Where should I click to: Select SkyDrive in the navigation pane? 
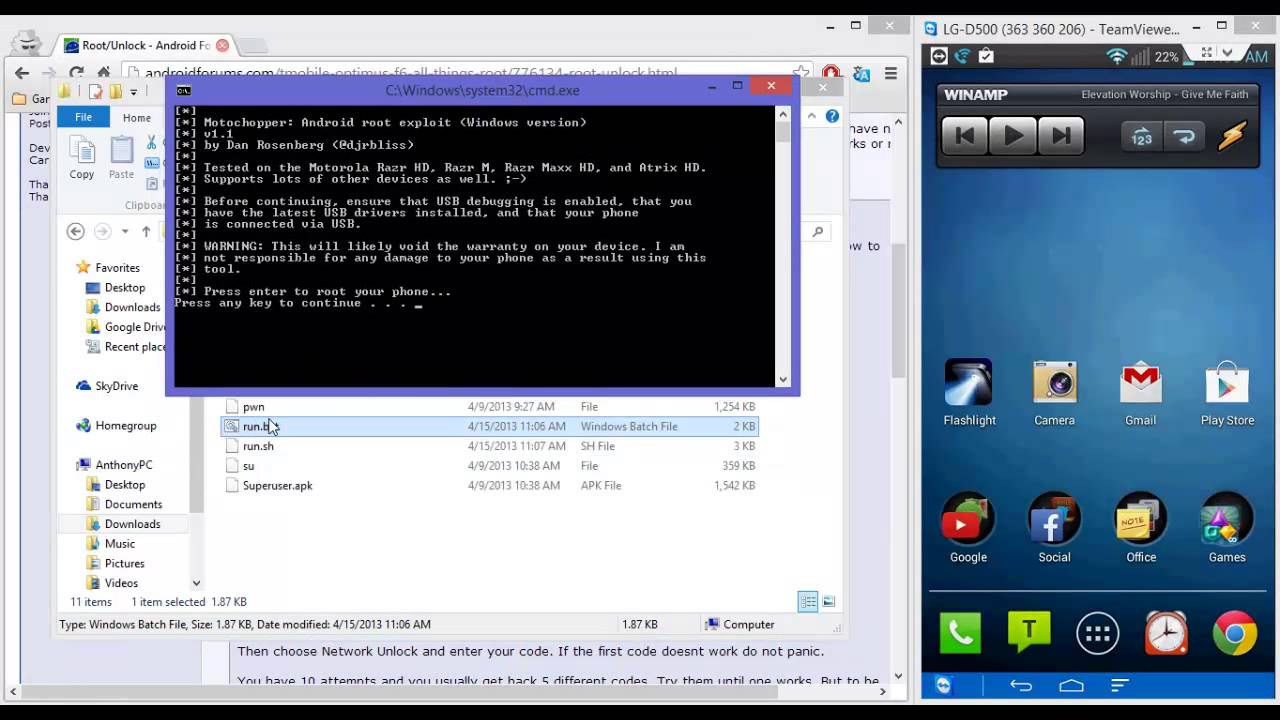point(116,386)
